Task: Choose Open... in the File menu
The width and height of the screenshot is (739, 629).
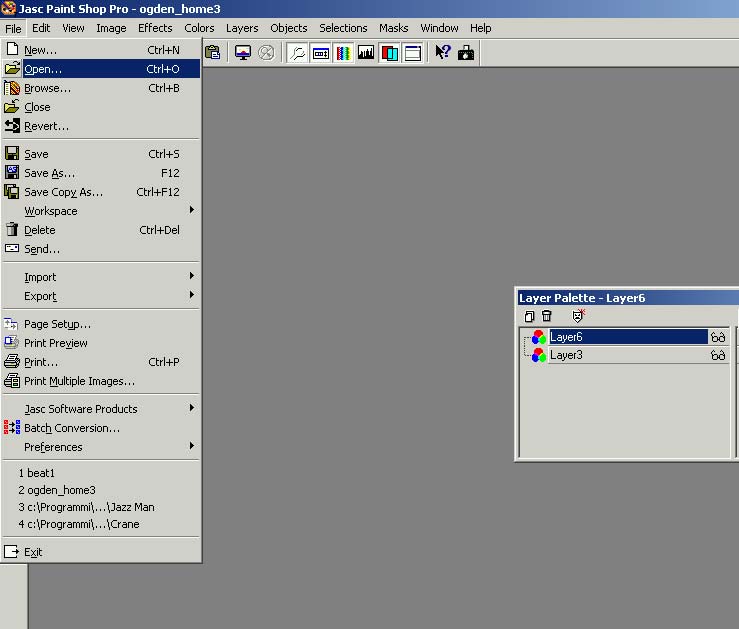Action: coord(101,69)
